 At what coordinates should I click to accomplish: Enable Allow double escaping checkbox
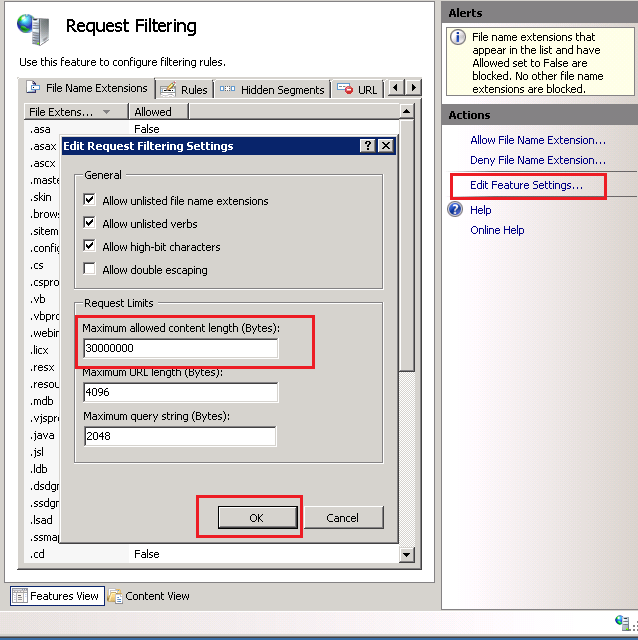pos(89,269)
